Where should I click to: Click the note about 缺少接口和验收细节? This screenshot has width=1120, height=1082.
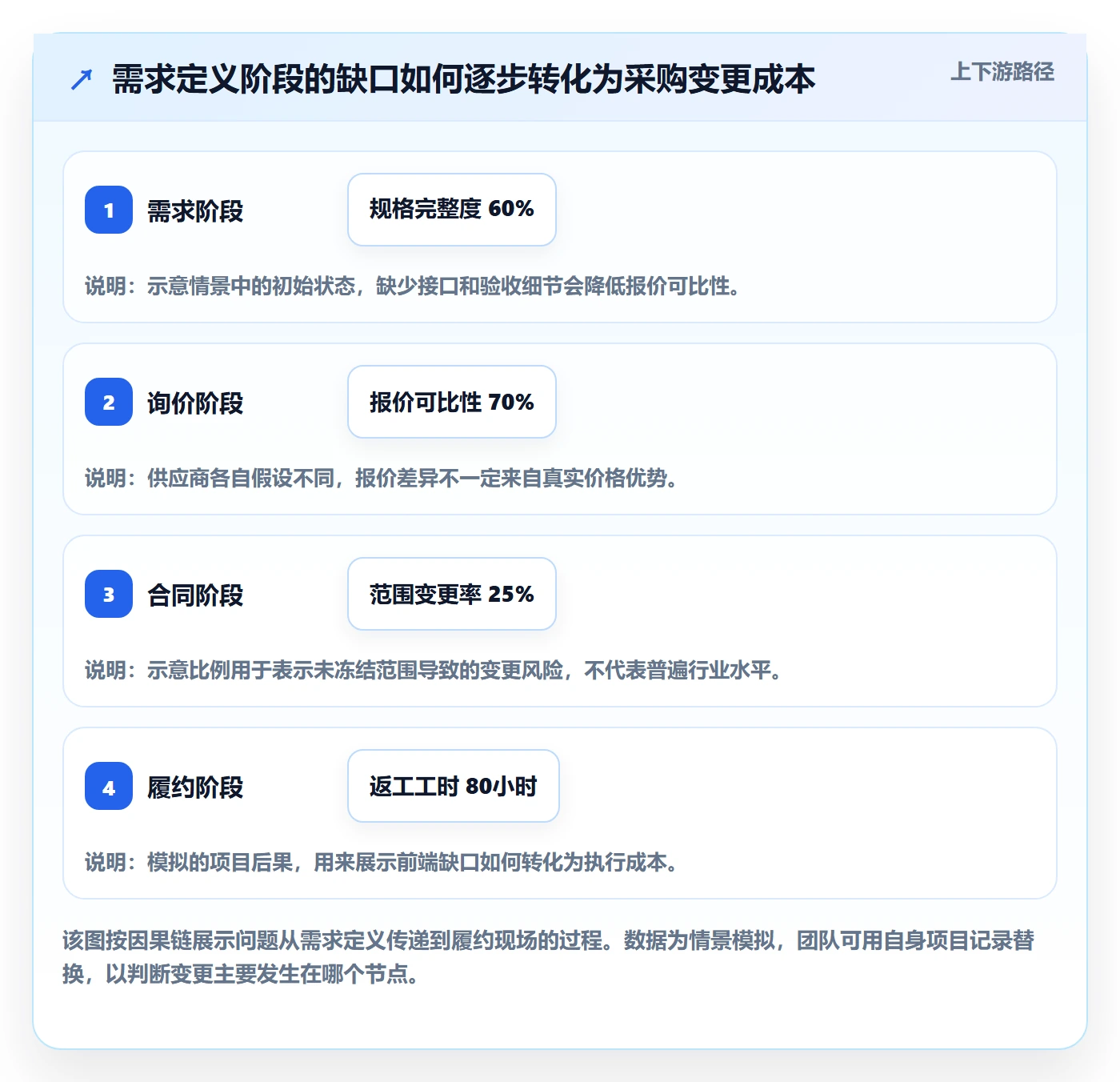click(x=412, y=286)
